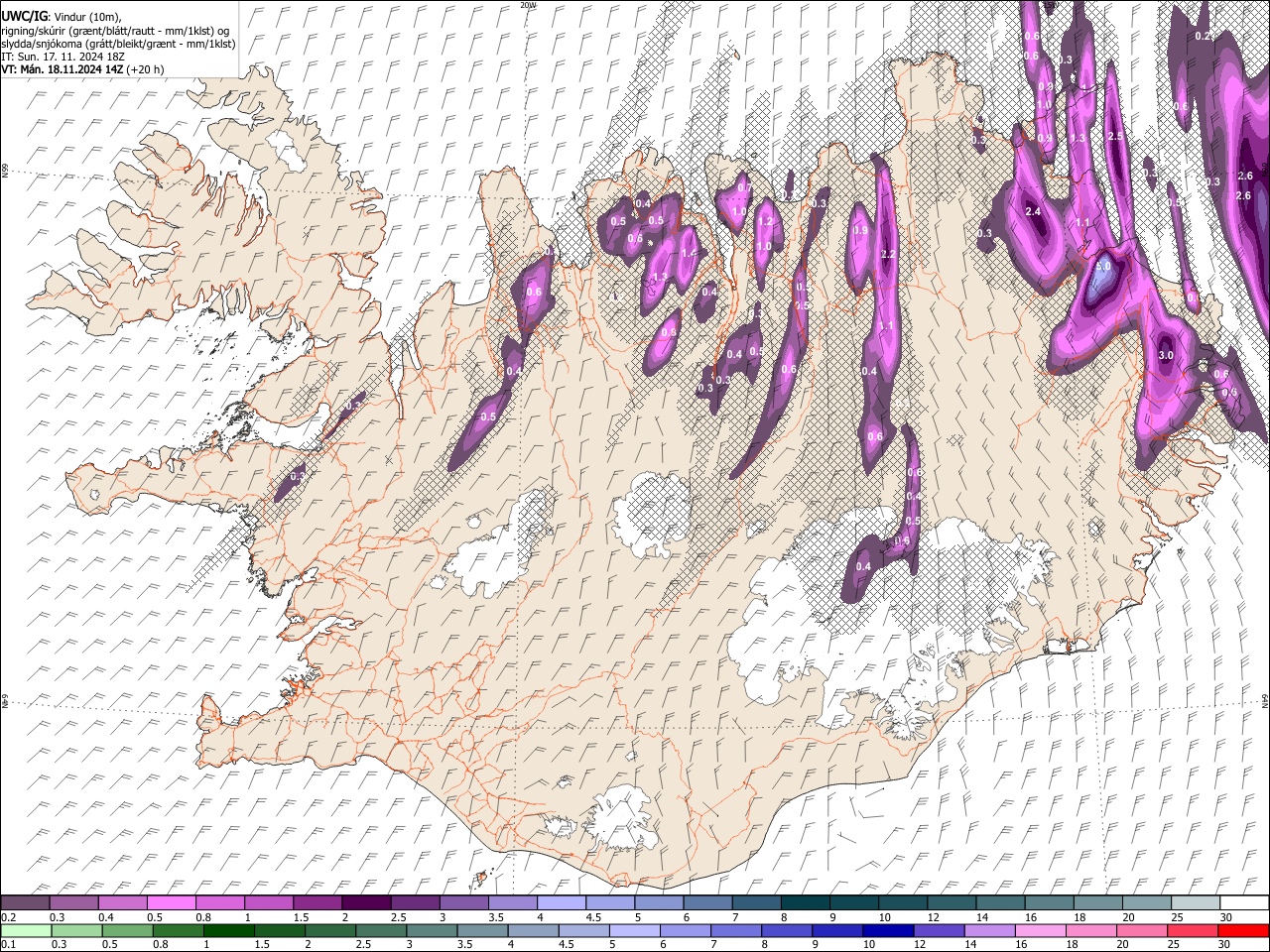The height and width of the screenshot is (952, 1270).
Task: Pick the dark teal snow swatch labeled 8
Action: pos(805,903)
